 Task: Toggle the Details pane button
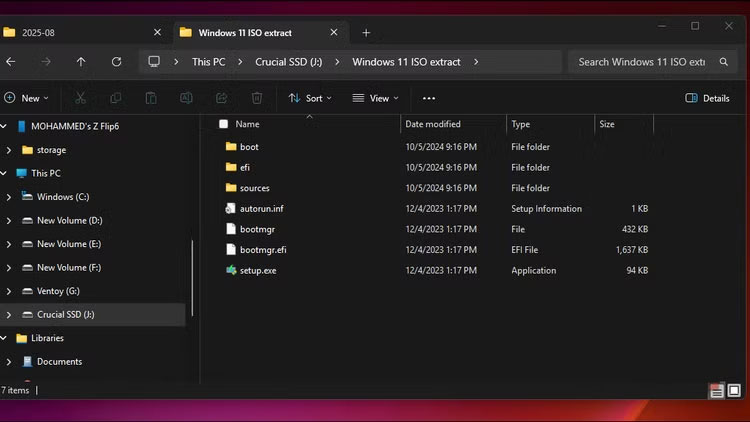(707, 98)
